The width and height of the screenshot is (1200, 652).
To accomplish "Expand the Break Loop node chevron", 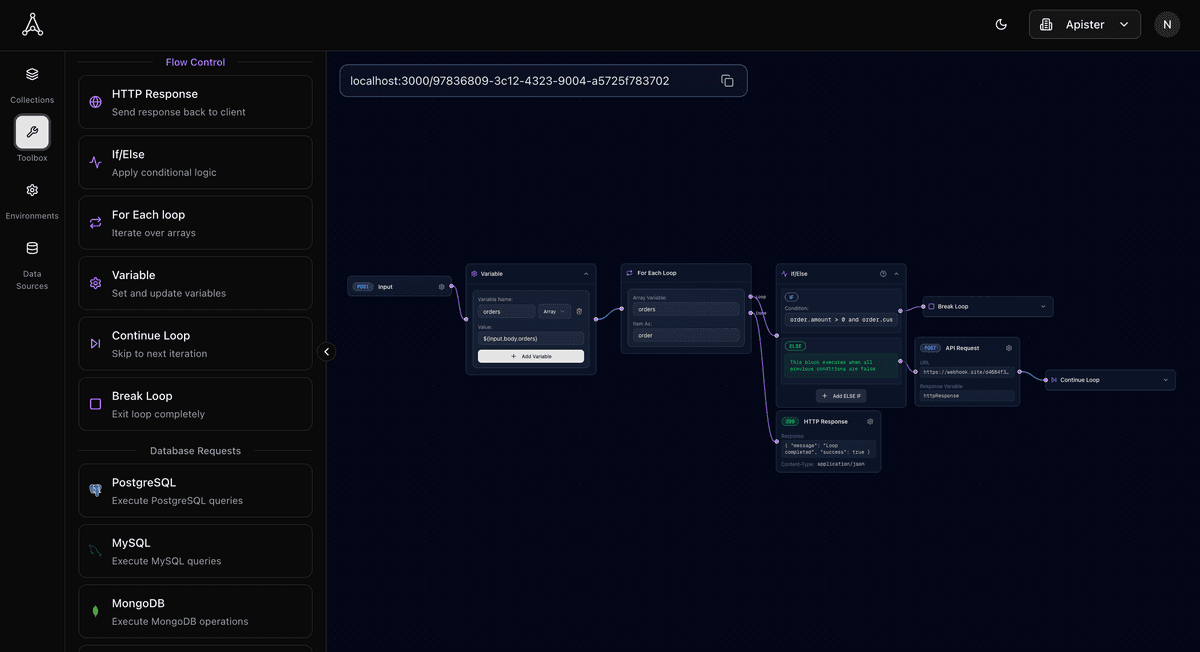I will point(1042,307).
